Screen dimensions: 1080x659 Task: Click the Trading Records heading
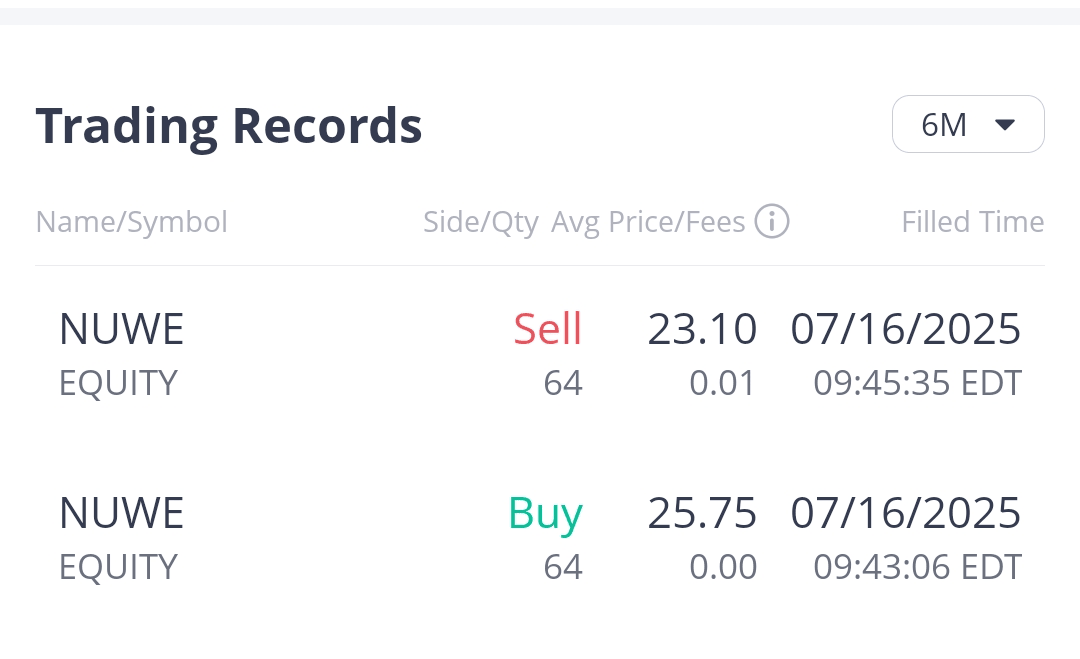(x=229, y=126)
